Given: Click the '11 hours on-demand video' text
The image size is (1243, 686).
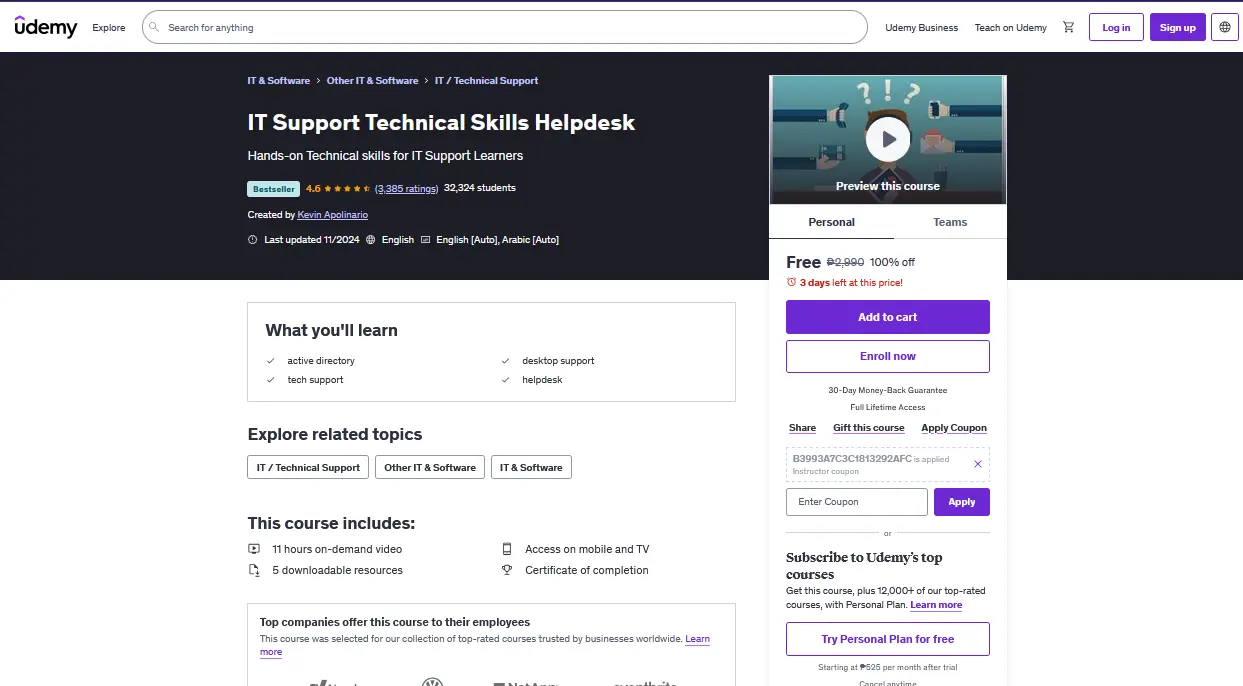Looking at the screenshot, I should click(337, 549).
